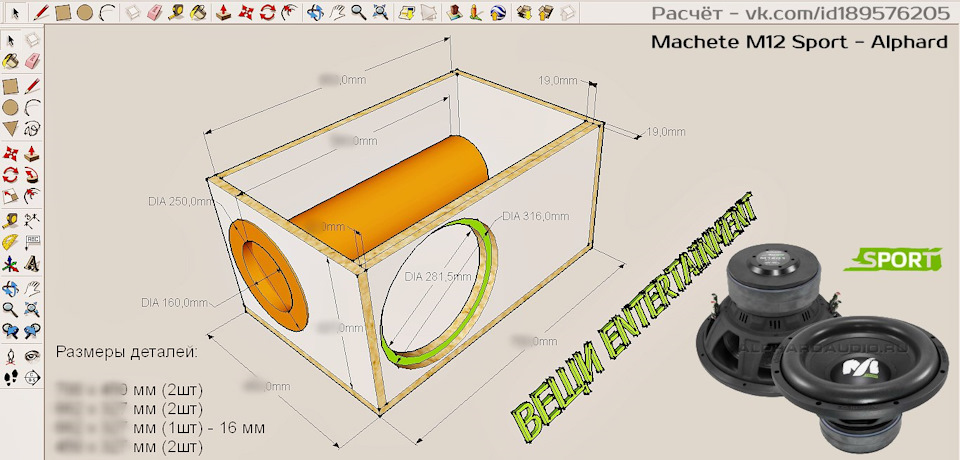Select the Rectangle tool in the top toolbar
The width and height of the screenshot is (960, 460).
(x=62, y=12)
